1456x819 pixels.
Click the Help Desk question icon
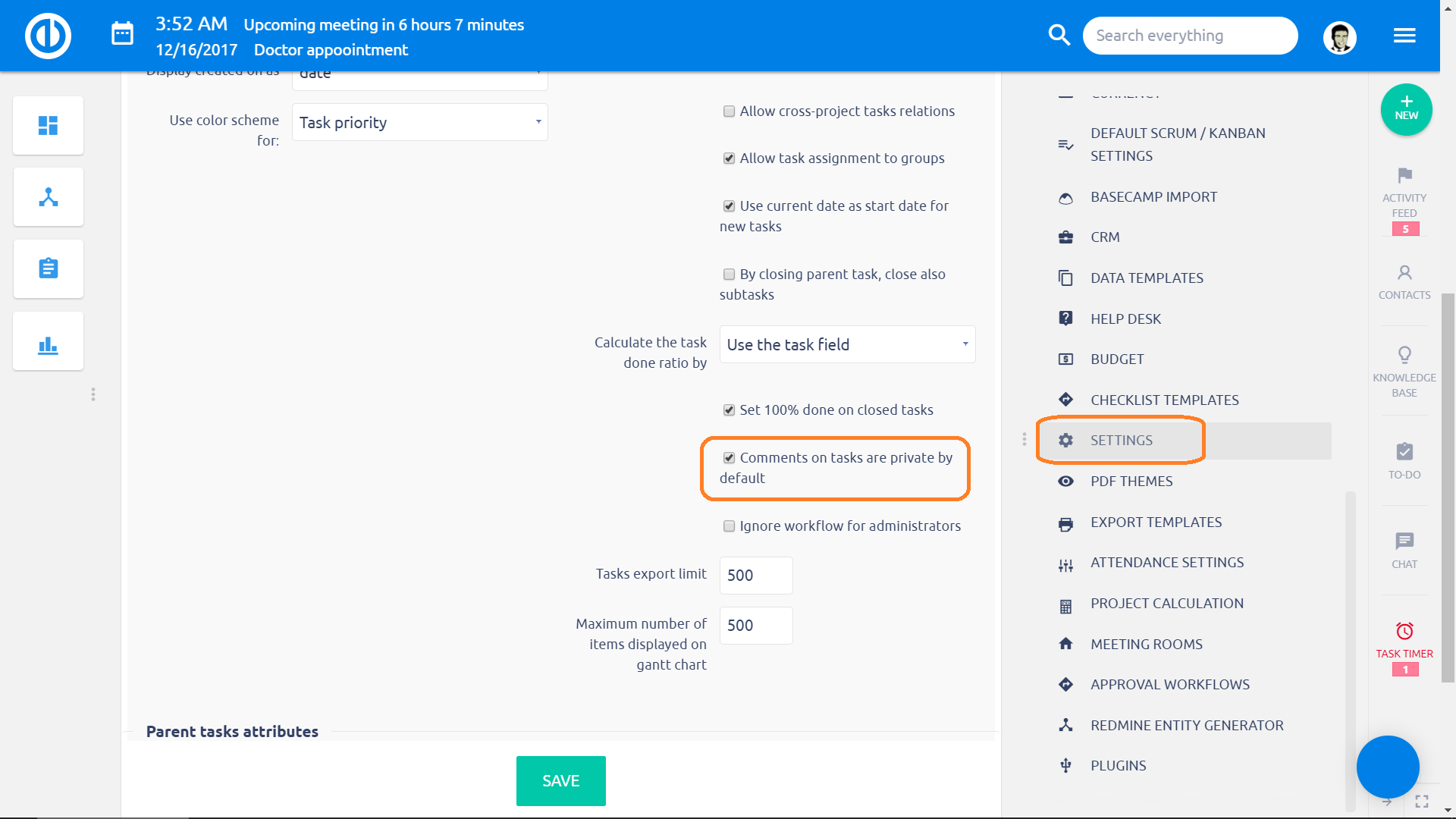(x=1065, y=318)
